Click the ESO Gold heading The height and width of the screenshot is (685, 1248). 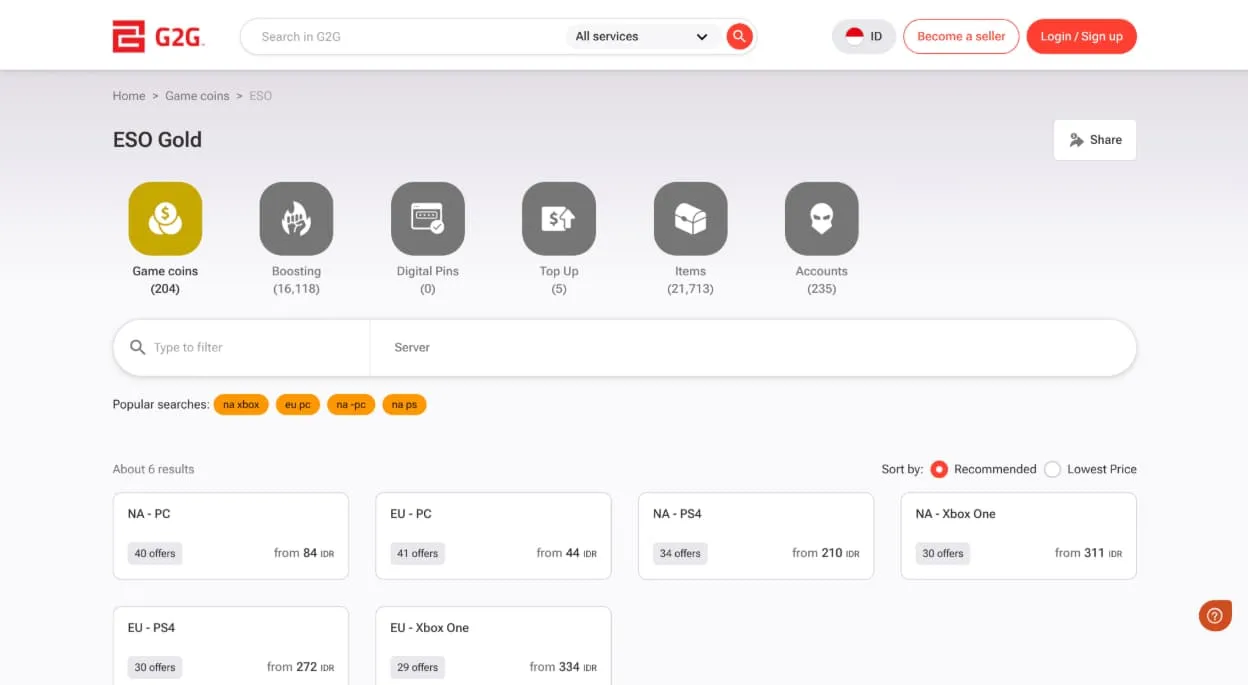(157, 140)
